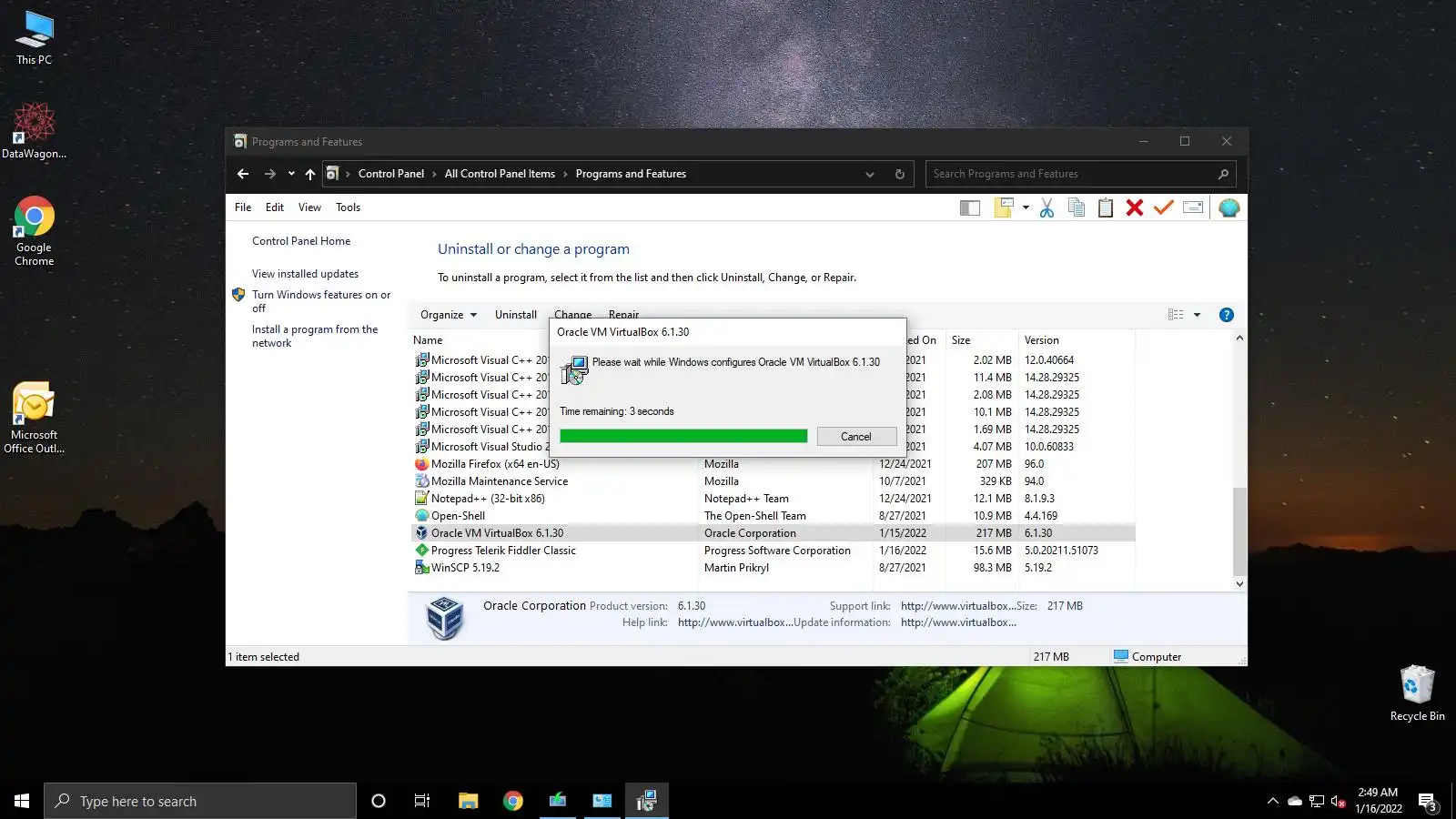
Task: Go back using the back arrow
Action: [243, 174]
